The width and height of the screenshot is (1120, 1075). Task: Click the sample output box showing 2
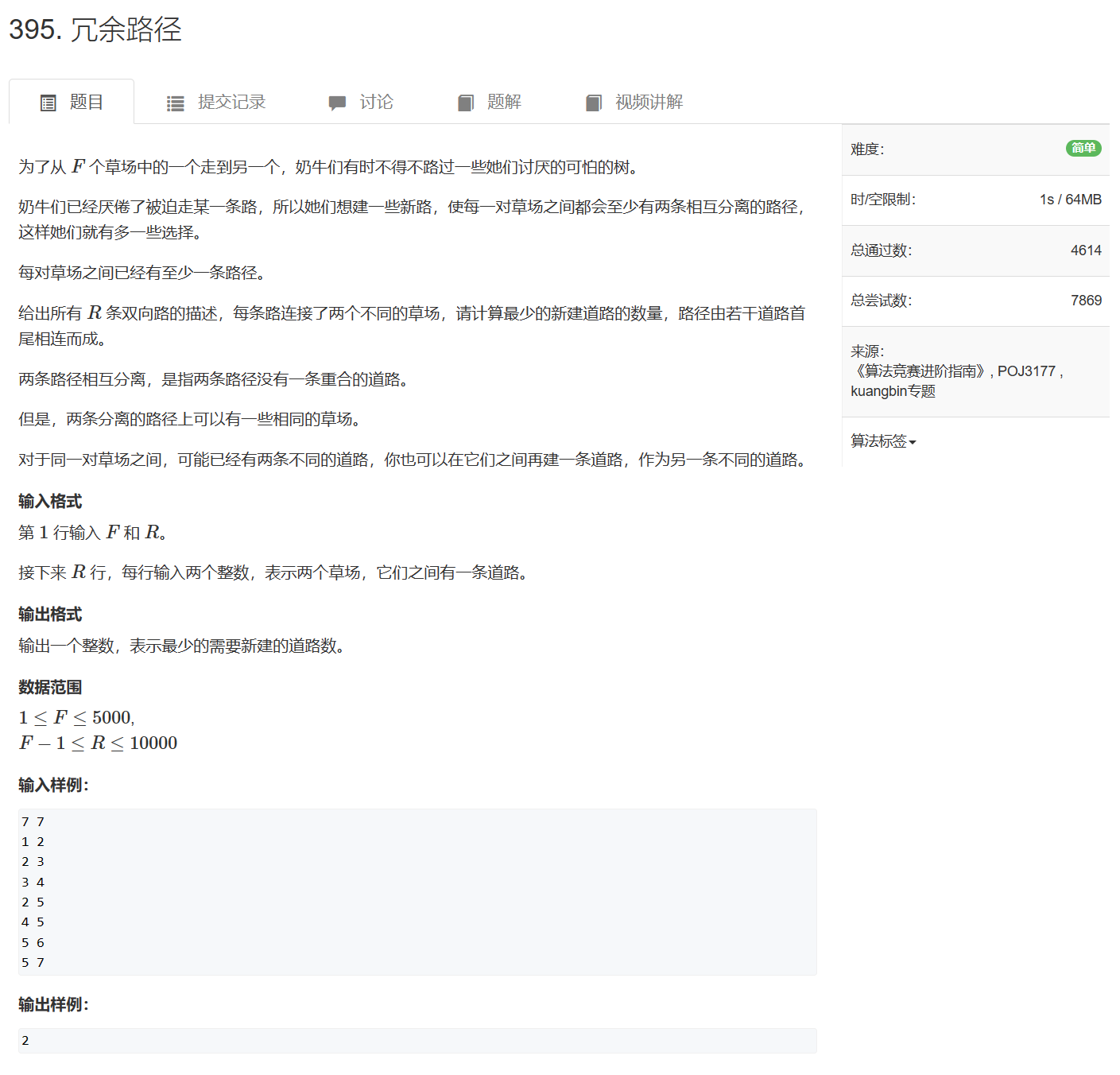click(417, 1041)
